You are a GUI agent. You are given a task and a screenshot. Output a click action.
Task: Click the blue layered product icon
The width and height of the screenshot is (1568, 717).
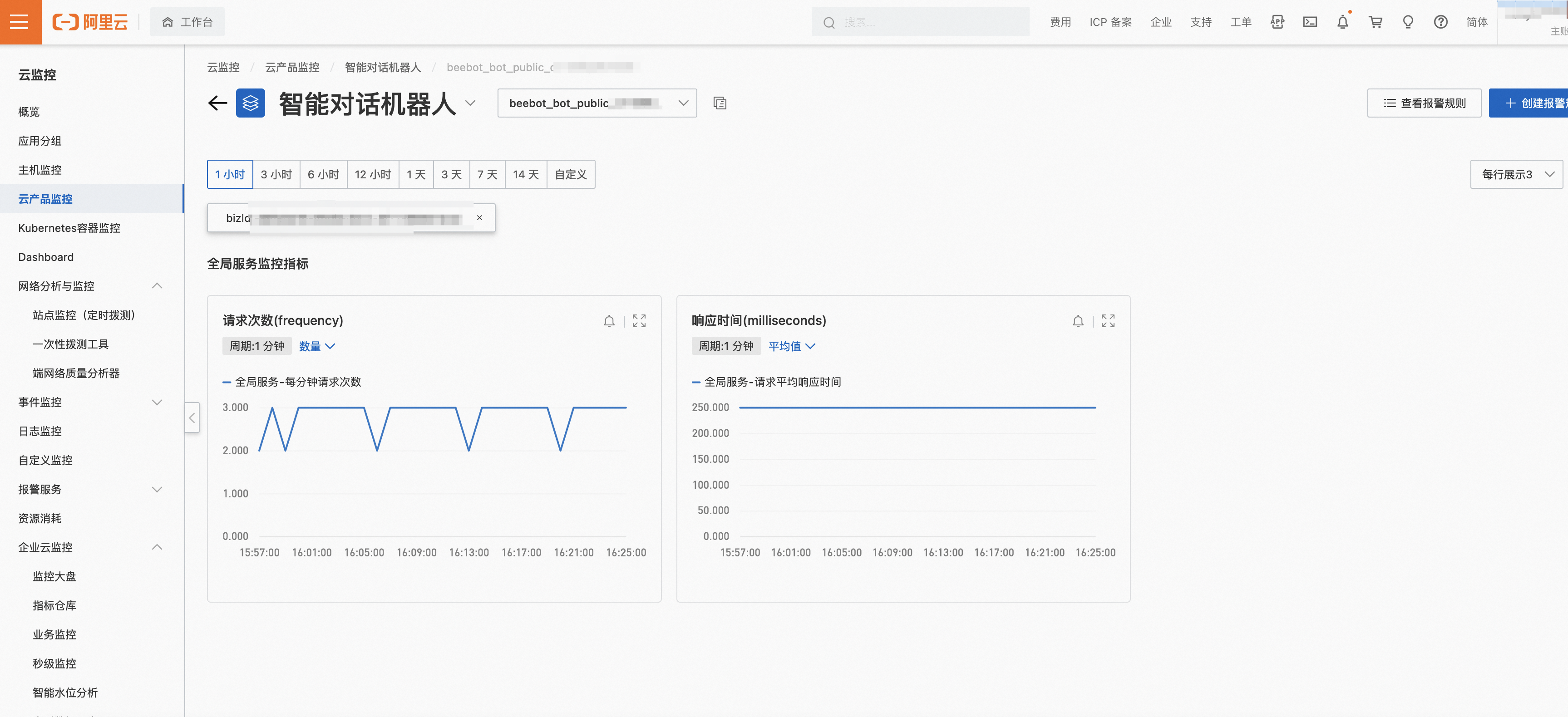pos(250,103)
